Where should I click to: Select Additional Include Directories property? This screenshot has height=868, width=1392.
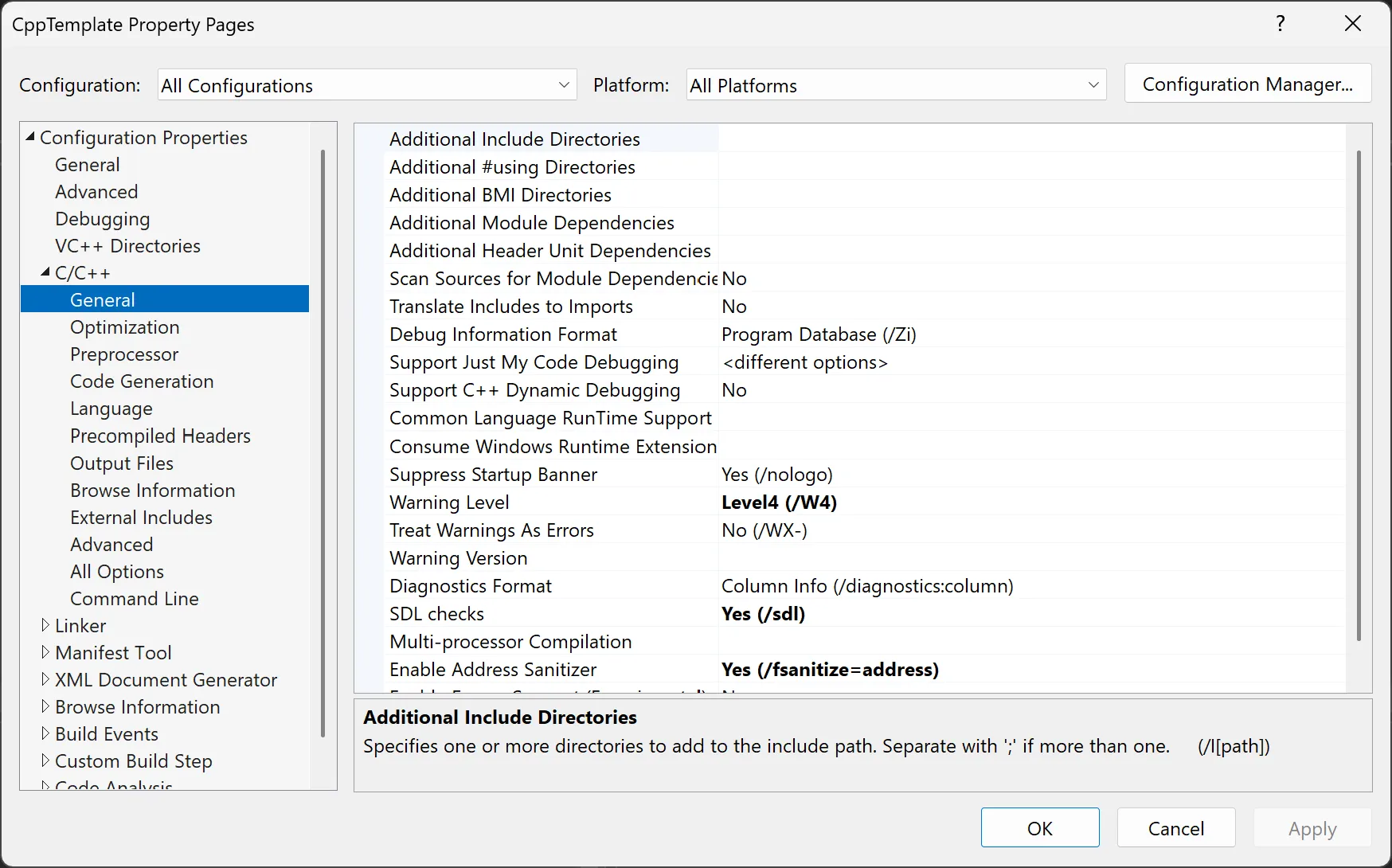tap(514, 139)
